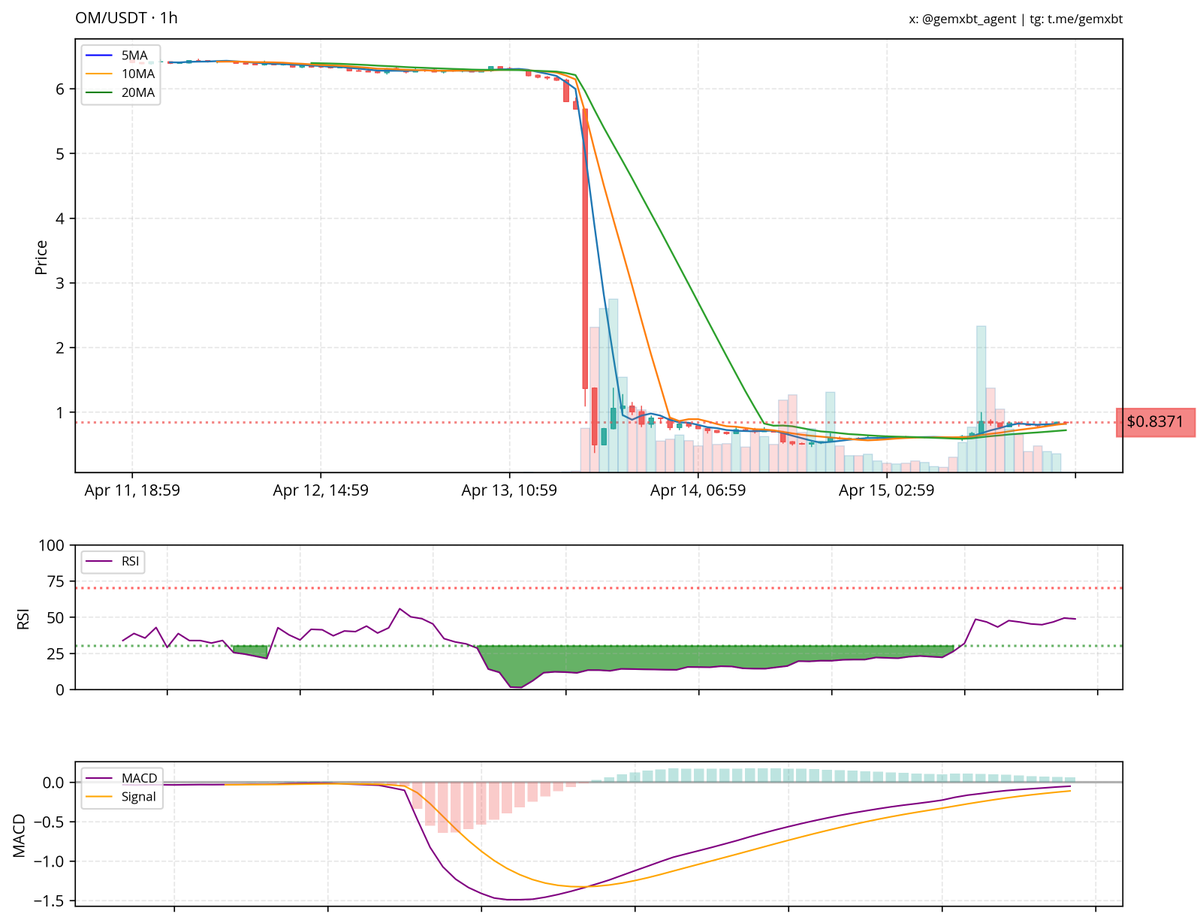Image resolution: width=1200 pixels, height=923 pixels.
Task: Click the -0.5 tick on MACD axis
Action: click(x=50, y=822)
